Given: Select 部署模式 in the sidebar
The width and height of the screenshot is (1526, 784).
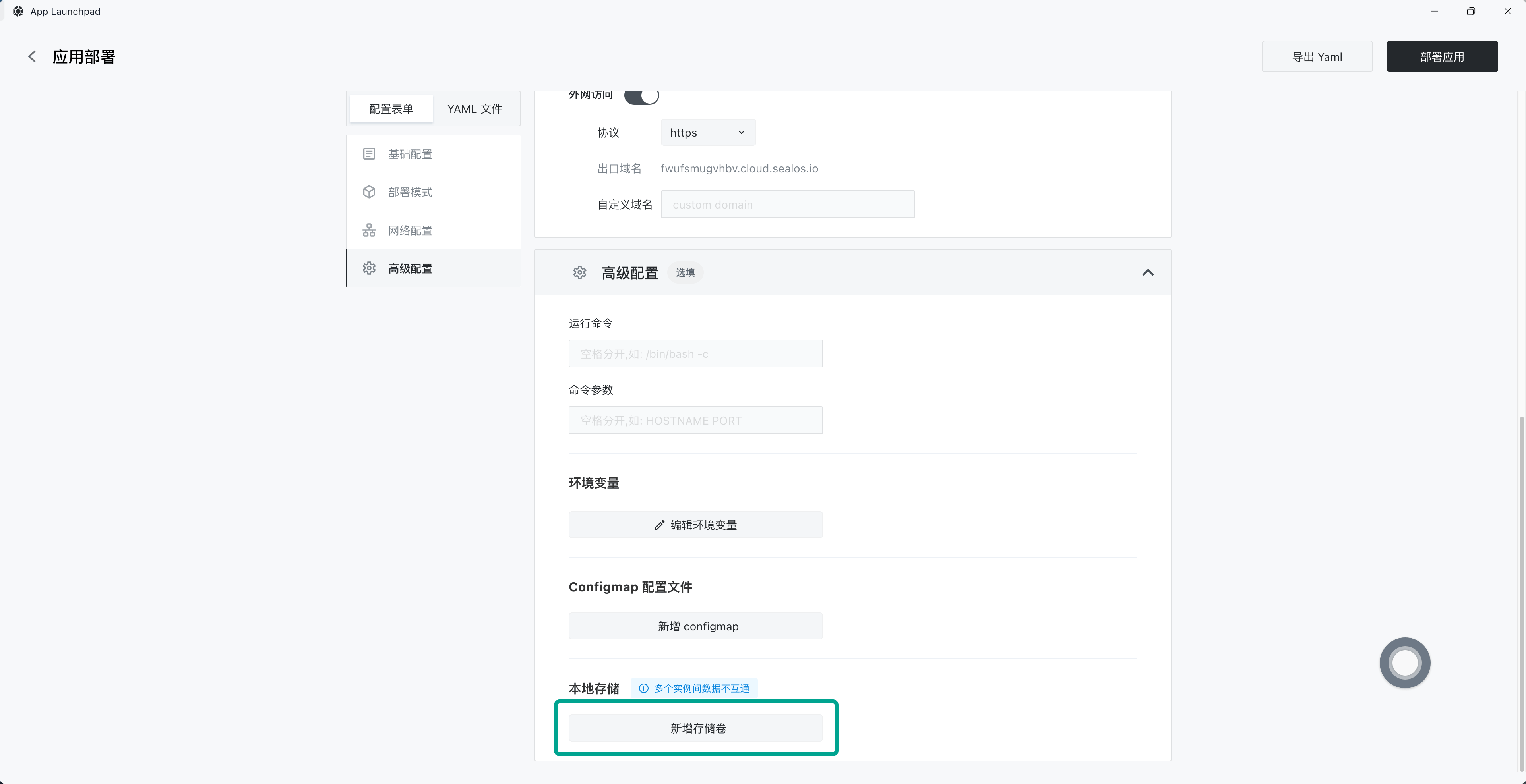Looking at the screenshot, I should click(434, 192).
